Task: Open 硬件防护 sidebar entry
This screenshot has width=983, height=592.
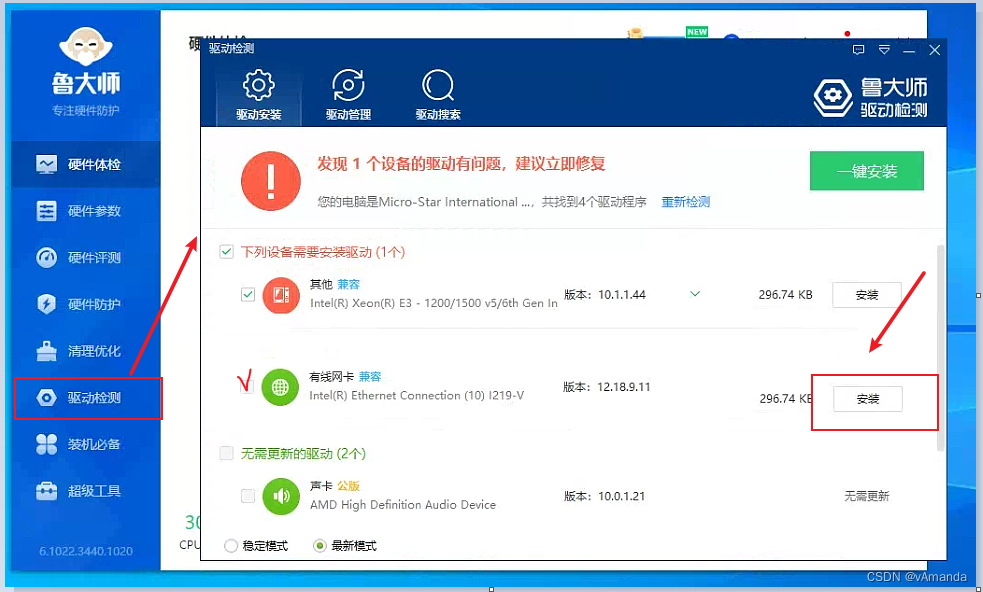Action: (86, 304)
